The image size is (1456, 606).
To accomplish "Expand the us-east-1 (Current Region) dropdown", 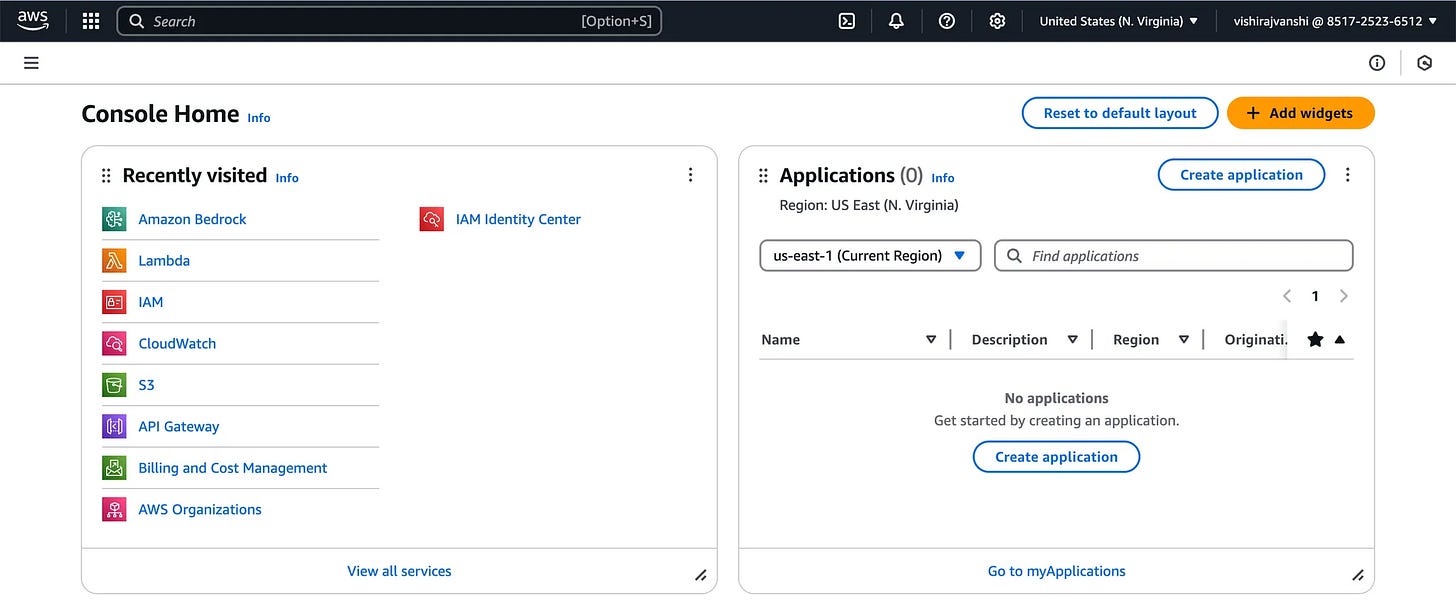I will [870, 256].
